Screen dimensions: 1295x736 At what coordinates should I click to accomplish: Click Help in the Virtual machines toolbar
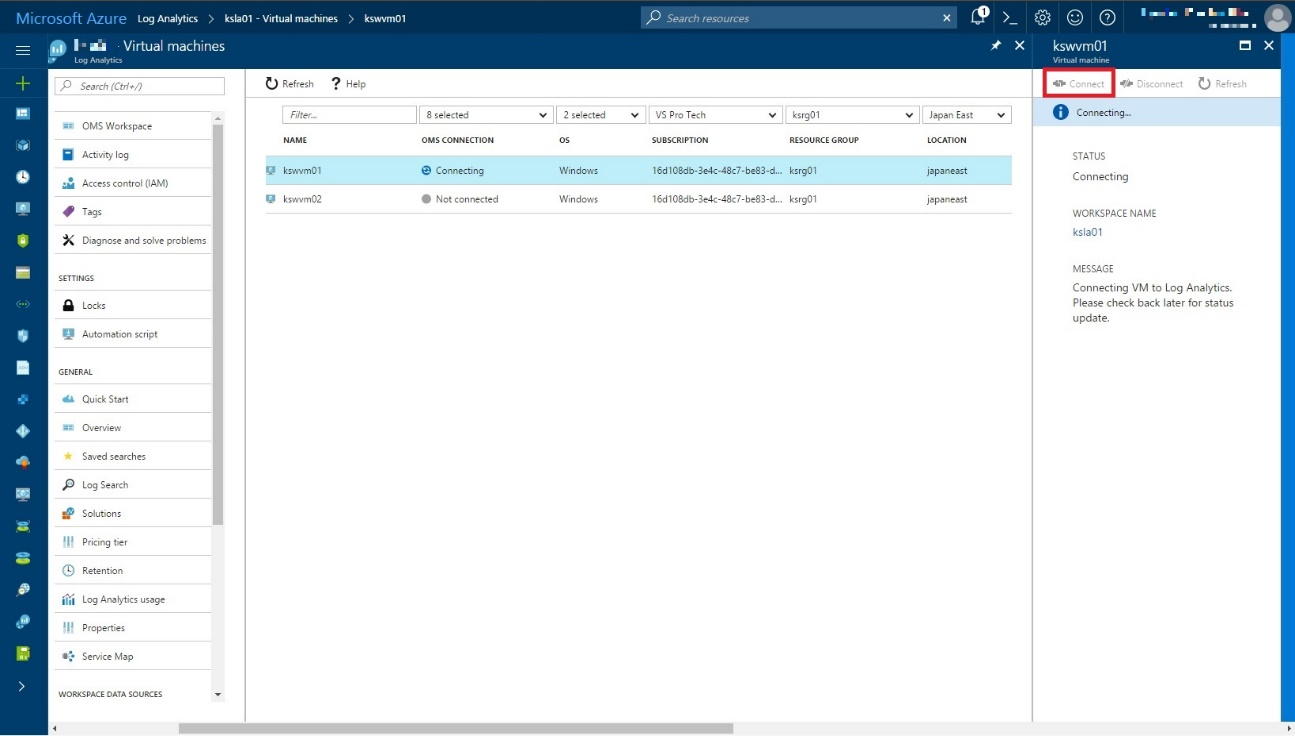[x=348, y=84]
